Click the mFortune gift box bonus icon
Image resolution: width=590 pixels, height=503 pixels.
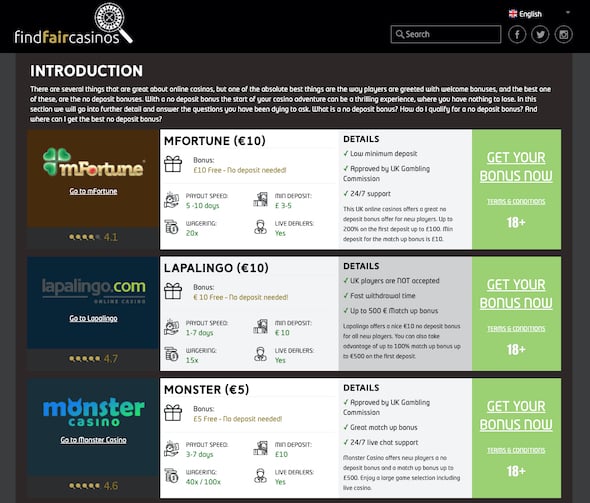coord(173,164)
